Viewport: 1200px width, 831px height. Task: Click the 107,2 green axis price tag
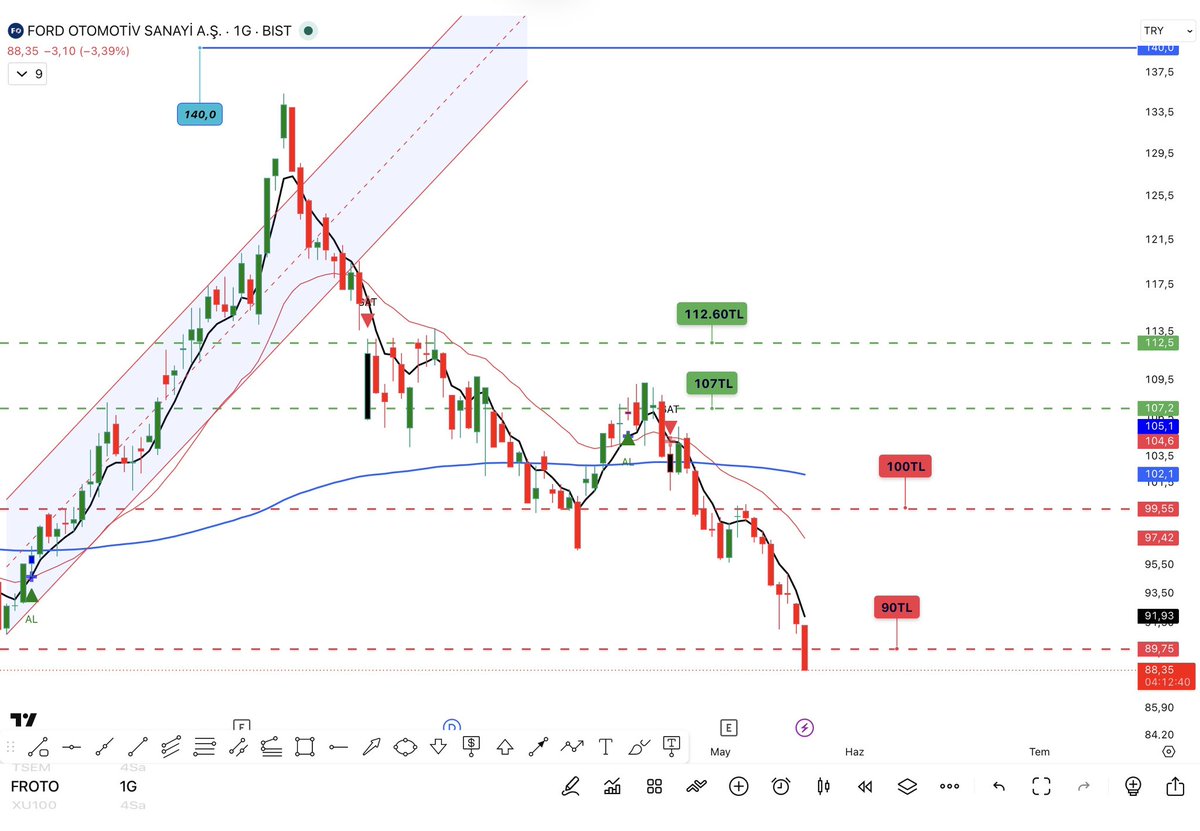coord(1160,408)
